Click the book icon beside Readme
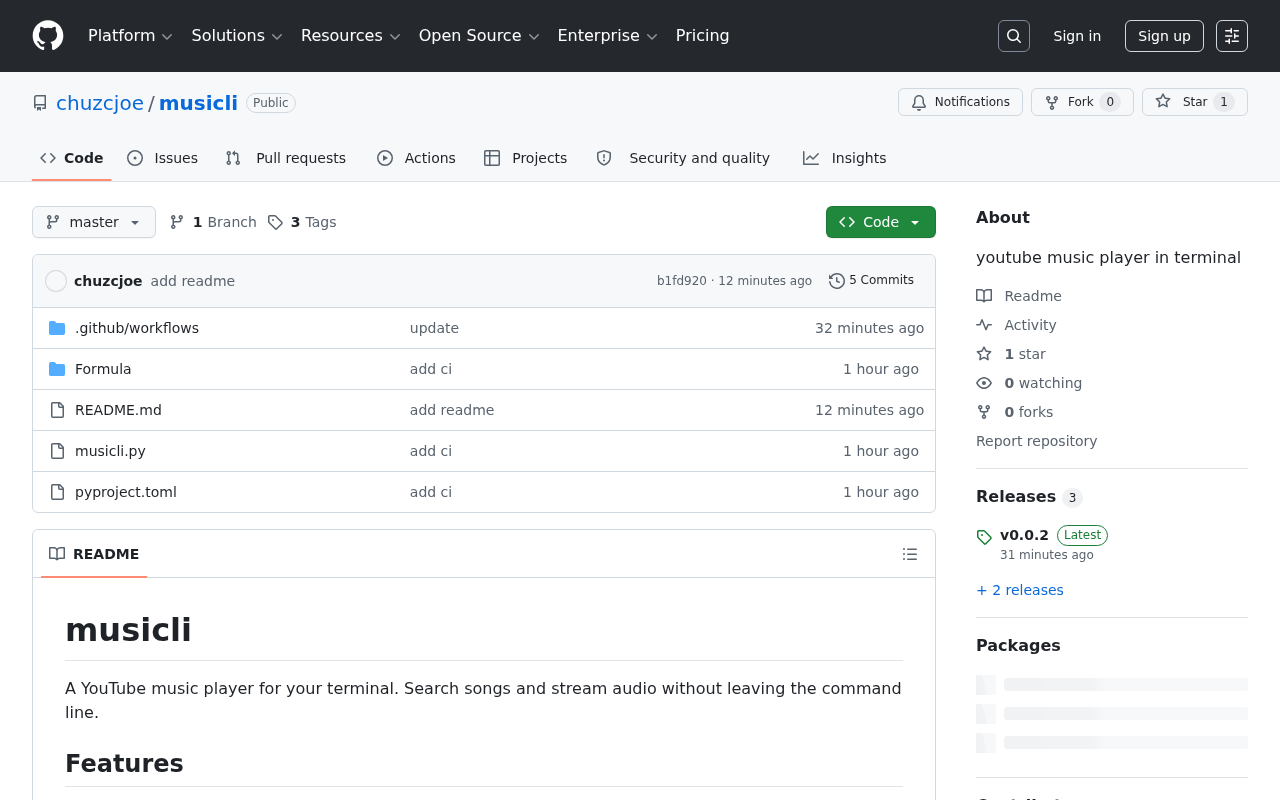 coord(984,296)
